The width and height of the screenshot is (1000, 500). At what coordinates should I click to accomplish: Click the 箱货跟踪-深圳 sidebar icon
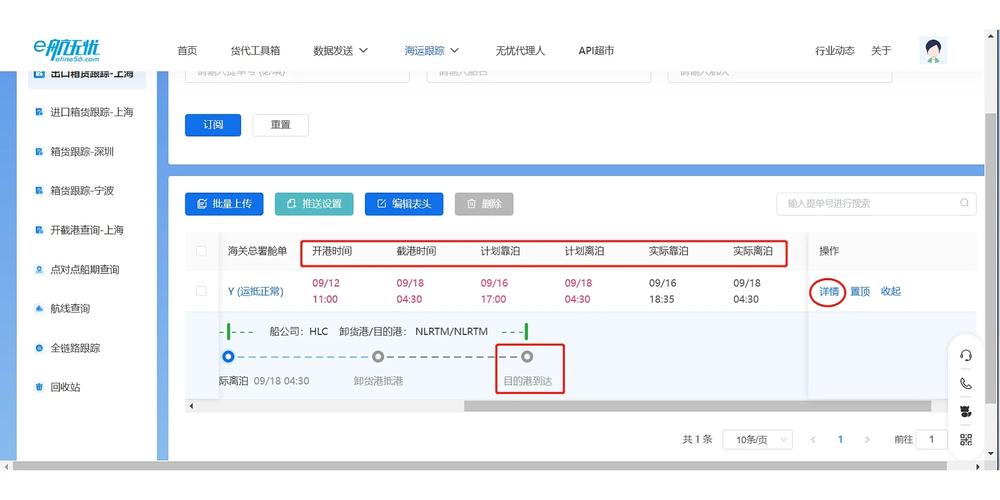coord(39,152)
